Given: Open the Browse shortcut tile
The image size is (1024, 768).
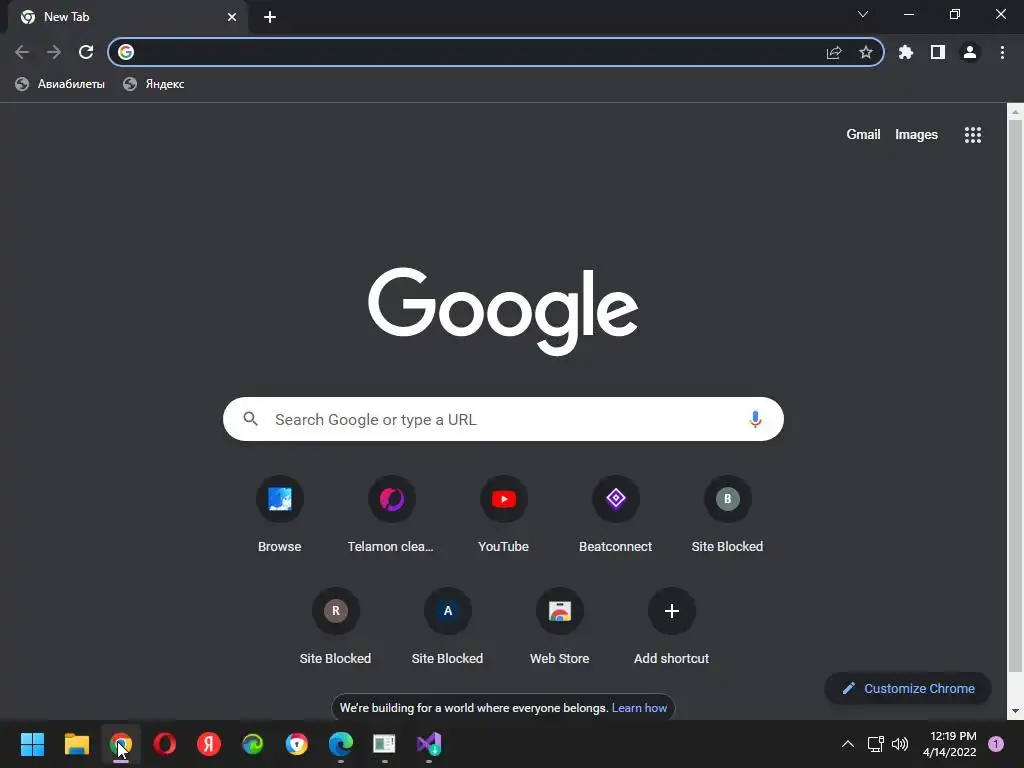Looking at the screenshot, I should [x=280, y=515].
